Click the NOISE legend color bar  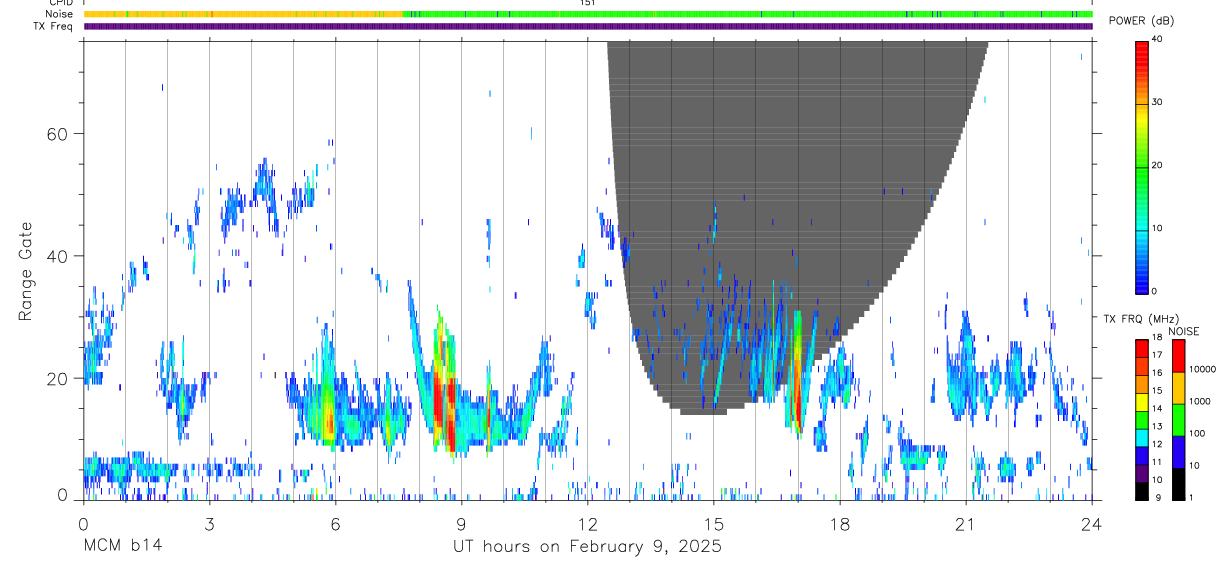pos(1179,419)
